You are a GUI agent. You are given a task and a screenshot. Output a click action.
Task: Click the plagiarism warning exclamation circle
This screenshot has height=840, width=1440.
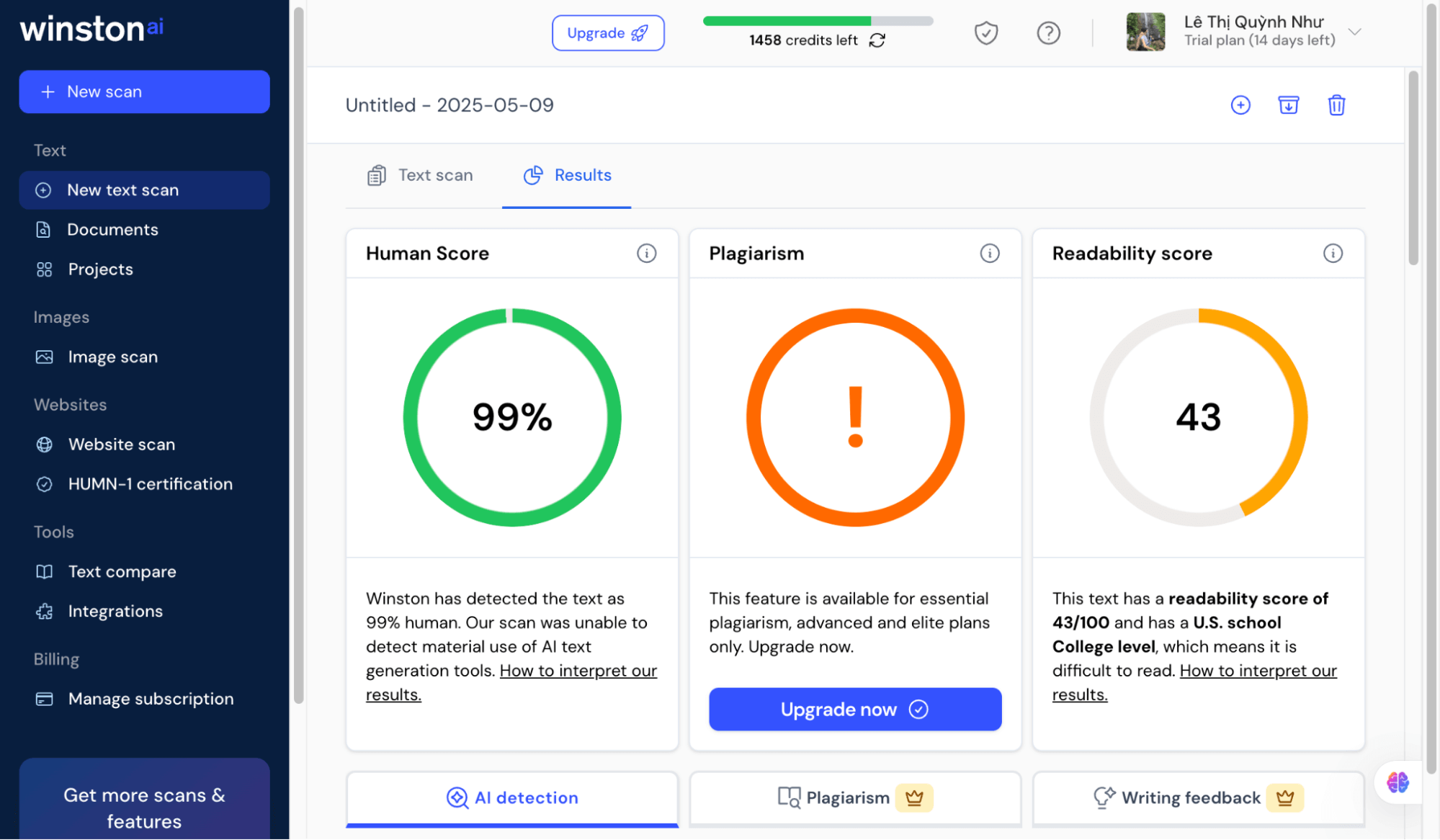pyautogui.click(x=855, y=417)
